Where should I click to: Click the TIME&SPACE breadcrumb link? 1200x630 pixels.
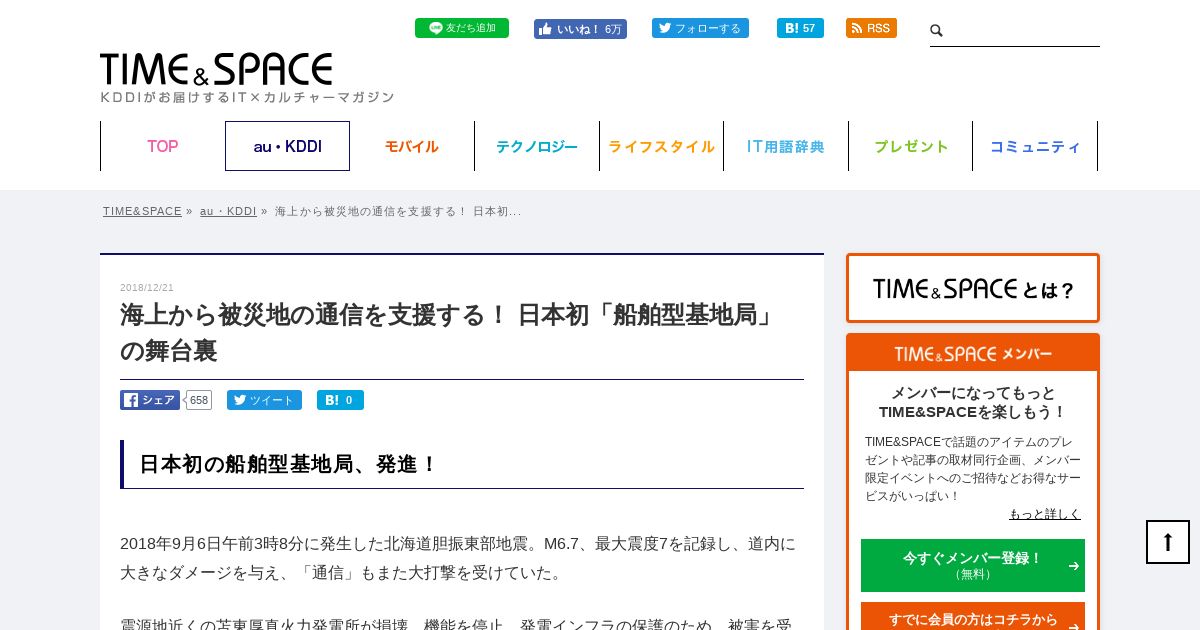(x=142, y=211)
